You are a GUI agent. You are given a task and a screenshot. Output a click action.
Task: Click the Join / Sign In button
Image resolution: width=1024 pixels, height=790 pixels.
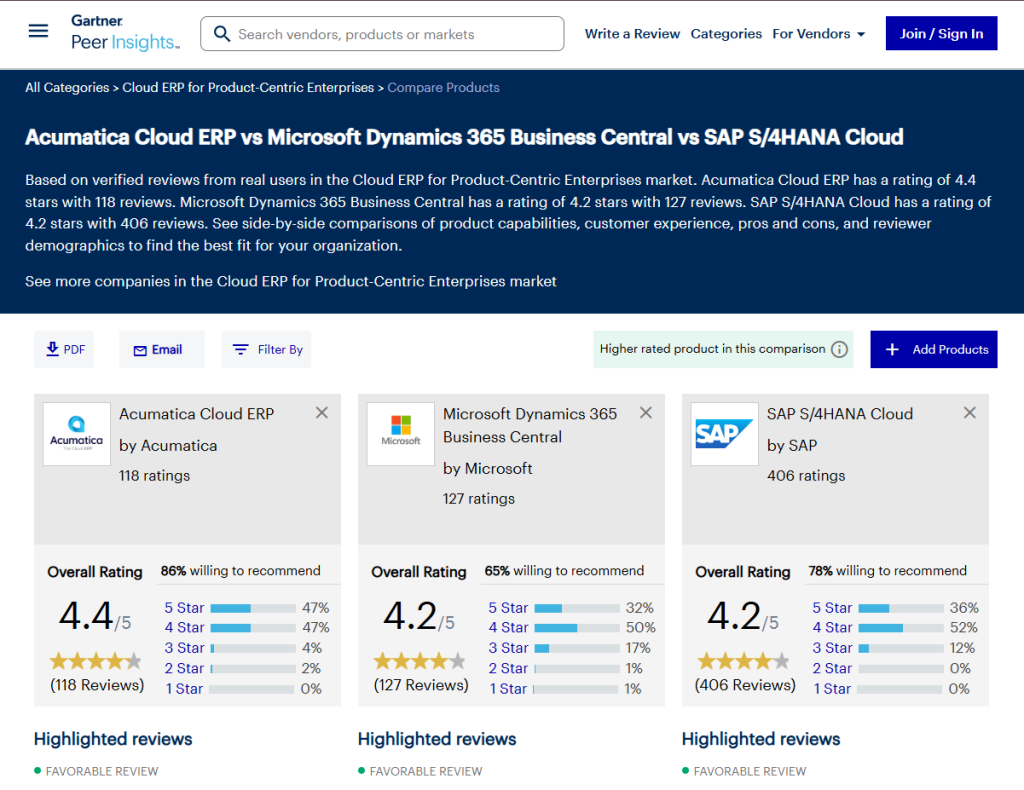[x=941, y=33]
